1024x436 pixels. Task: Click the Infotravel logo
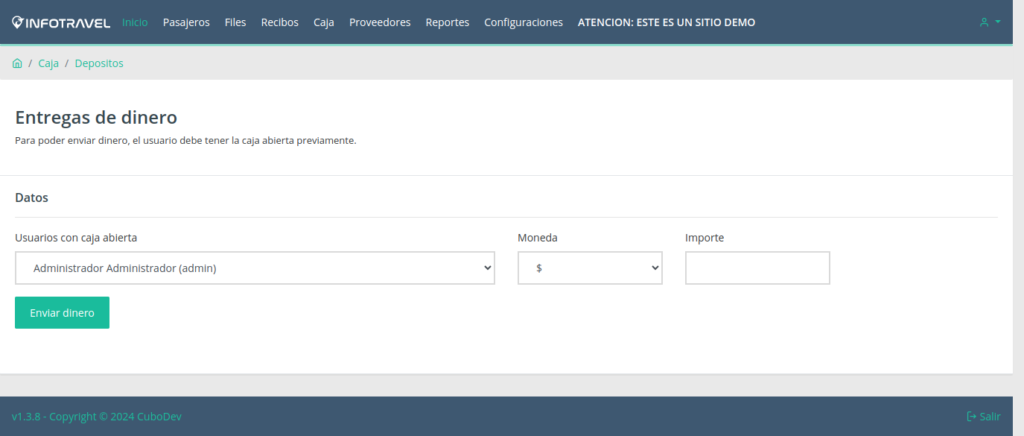(61, 22)
